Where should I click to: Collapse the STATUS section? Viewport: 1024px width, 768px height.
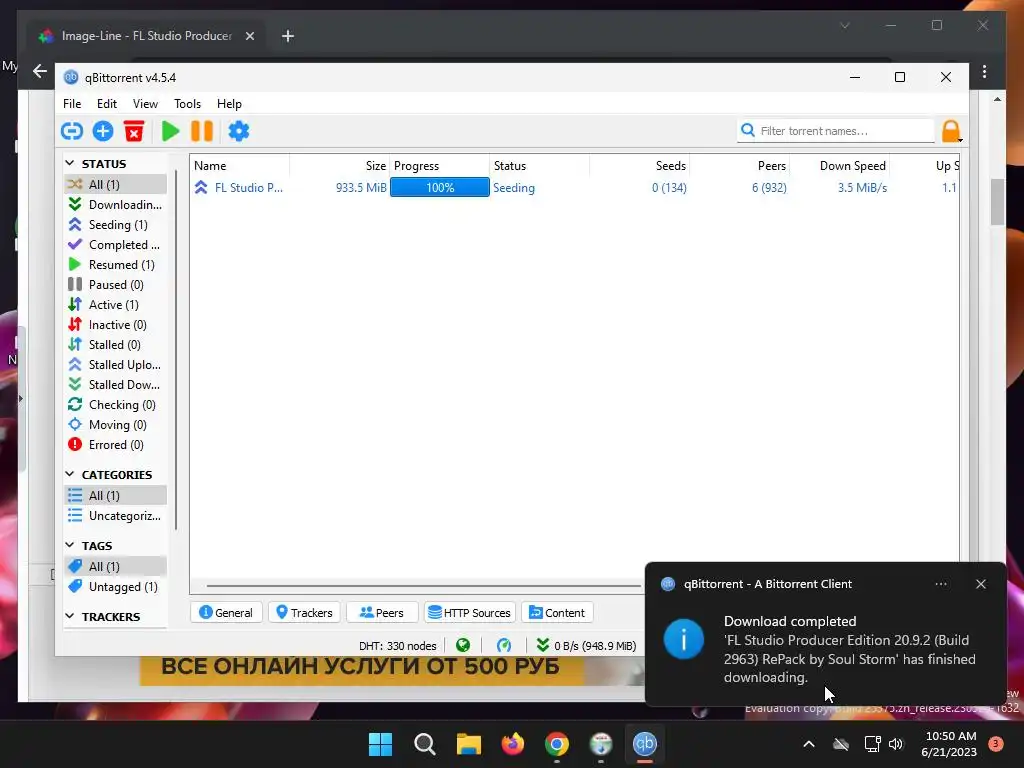coord(70,163)
